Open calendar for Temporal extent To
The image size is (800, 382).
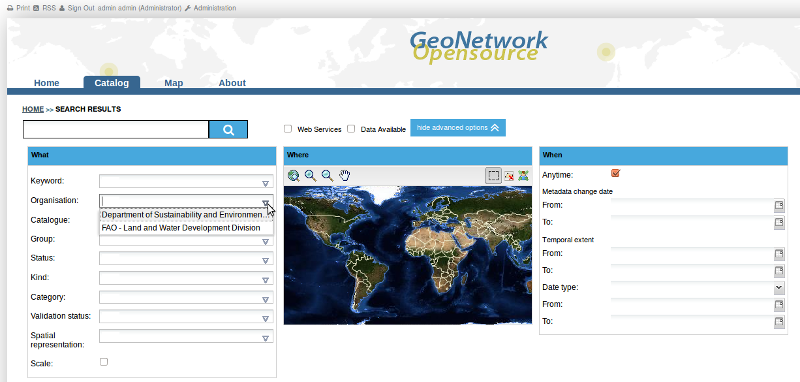[779, 270]
